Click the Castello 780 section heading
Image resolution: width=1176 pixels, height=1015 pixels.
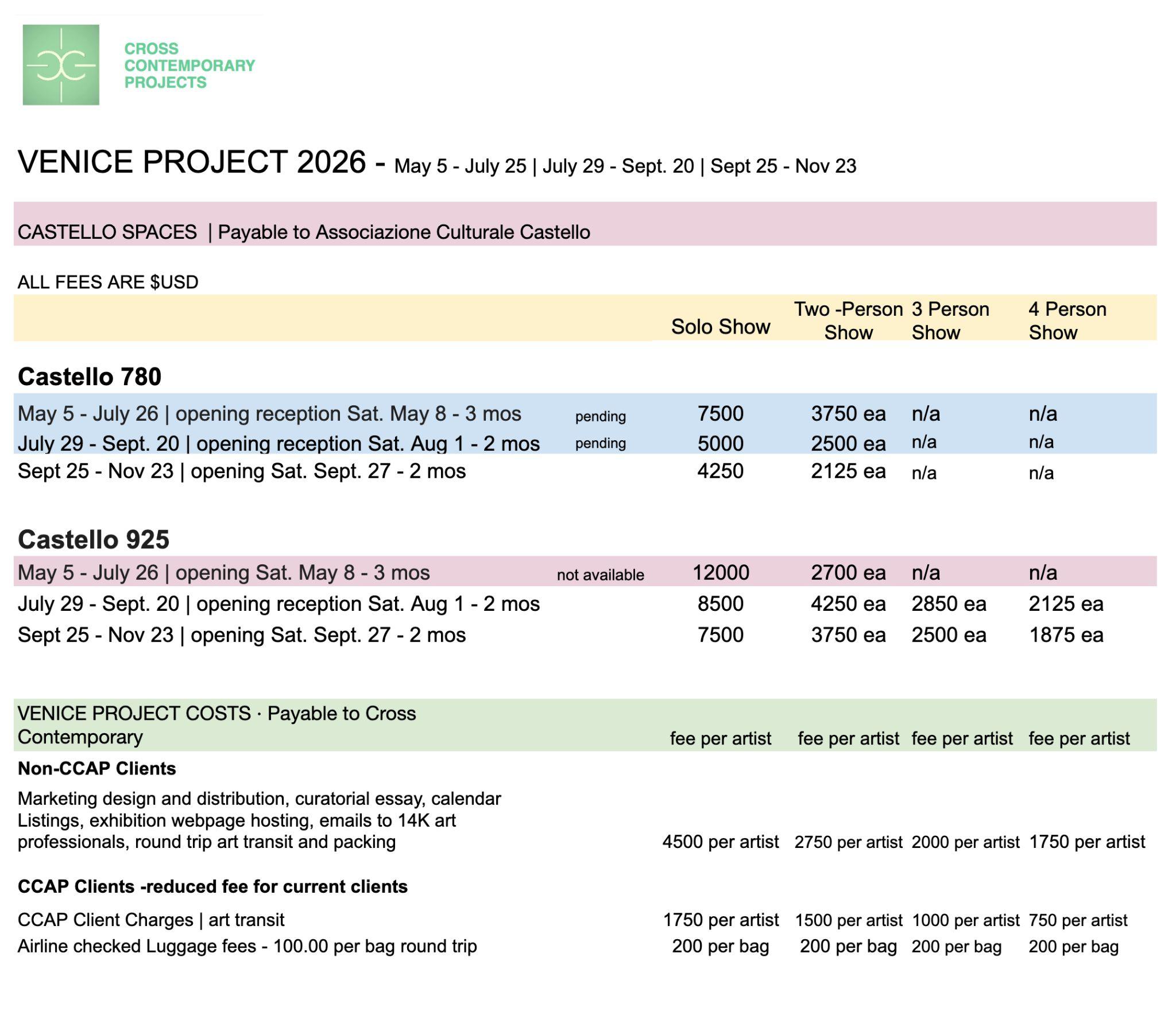(x=90, y=377)
